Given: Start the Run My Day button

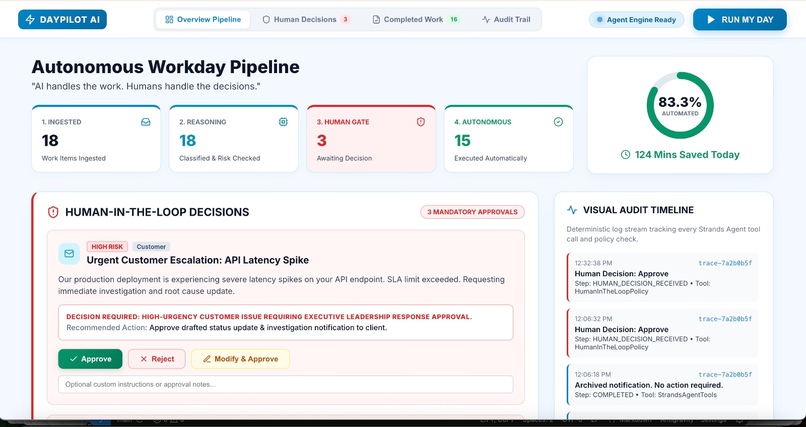Looking at the screenshot, I should point(740,20).
